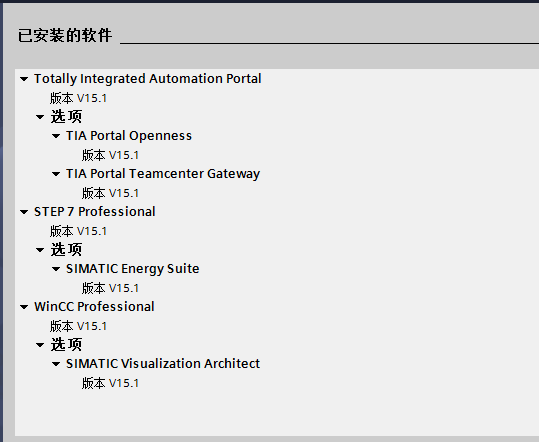This screenshot has width=539, height=442.
Task: Select STEP 7 Professional entry
Action: 95,212
